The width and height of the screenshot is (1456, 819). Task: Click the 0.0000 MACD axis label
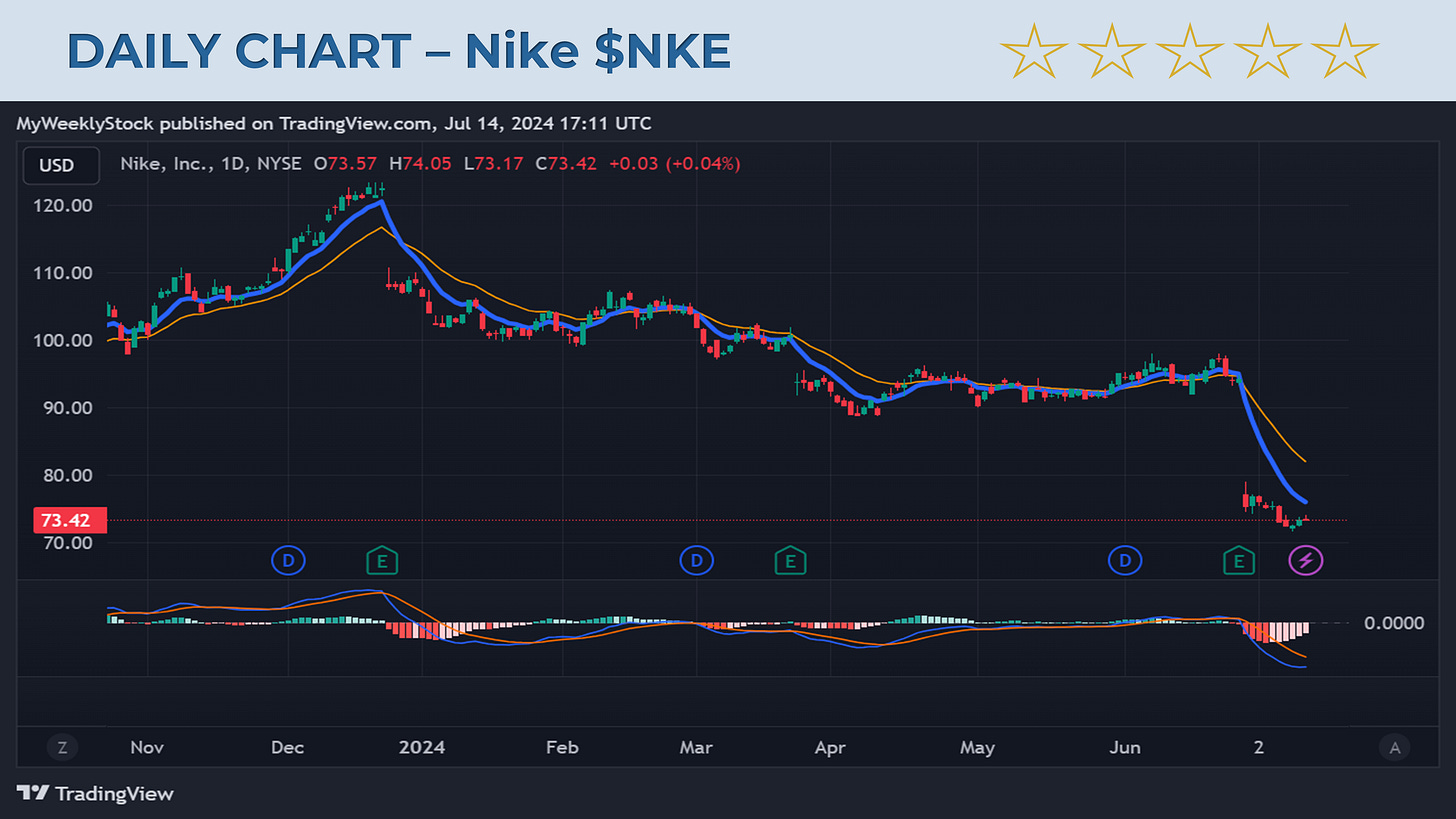point(1394,623)
